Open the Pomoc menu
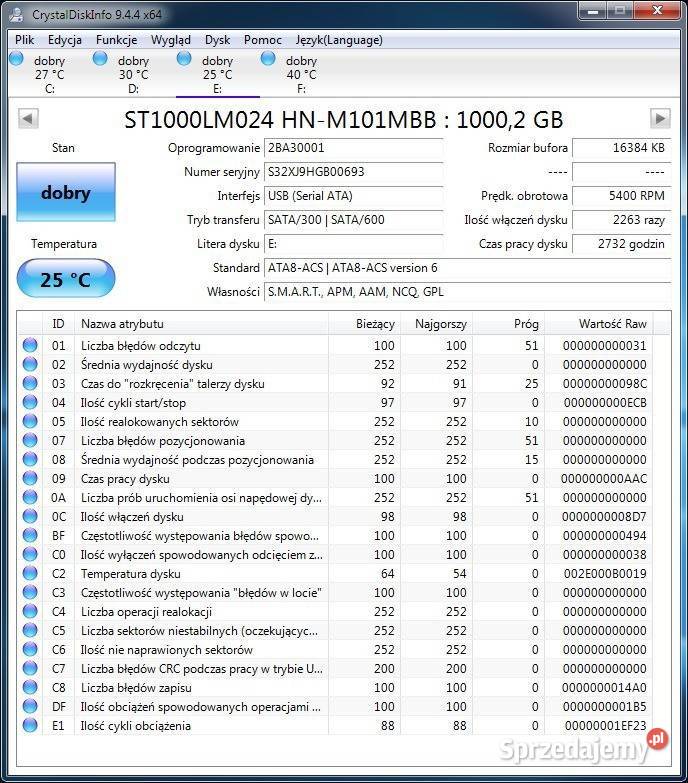 click(262, 40)
